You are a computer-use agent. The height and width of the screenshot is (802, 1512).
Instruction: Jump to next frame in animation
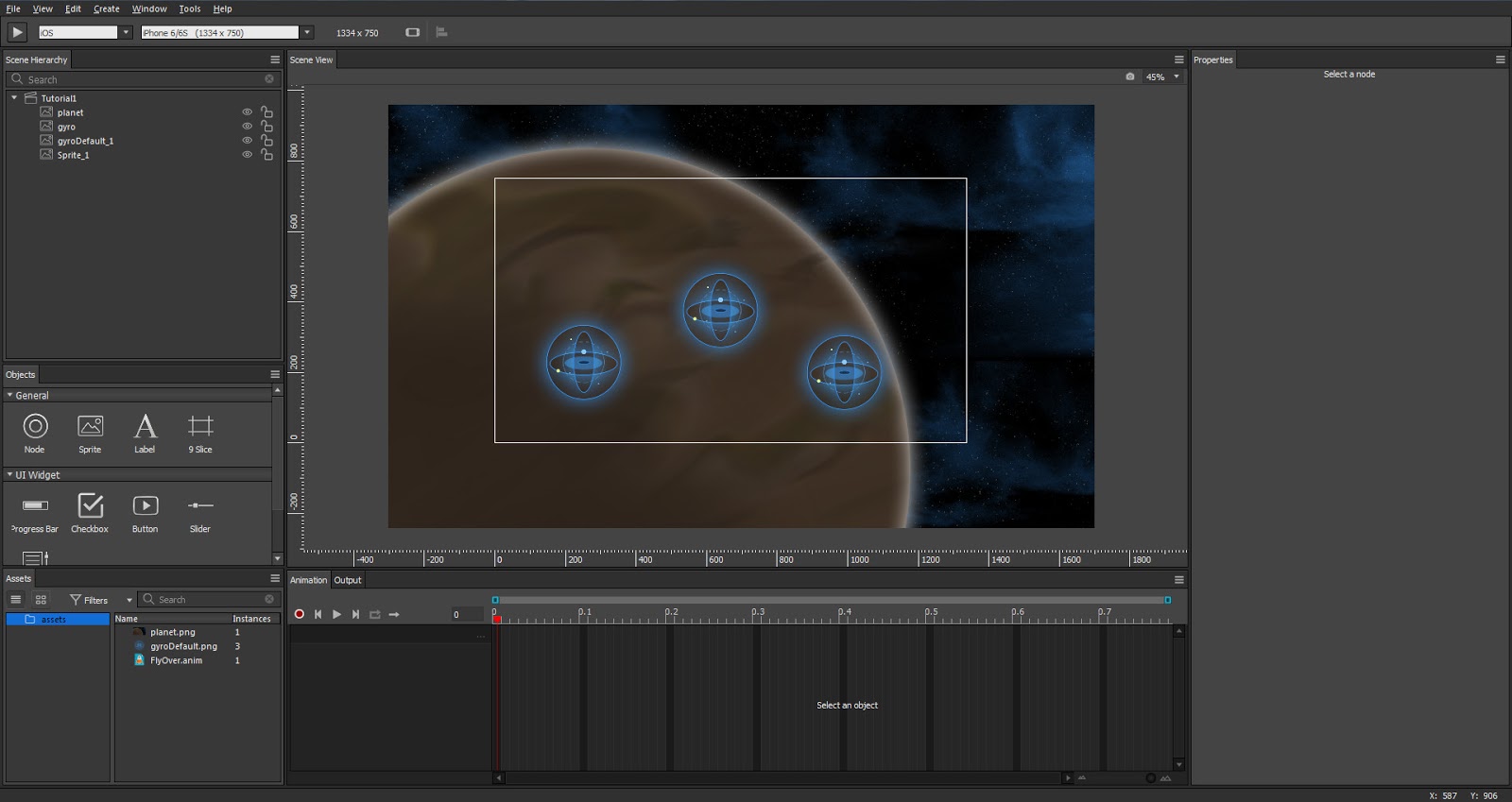(x=355, y=614)
